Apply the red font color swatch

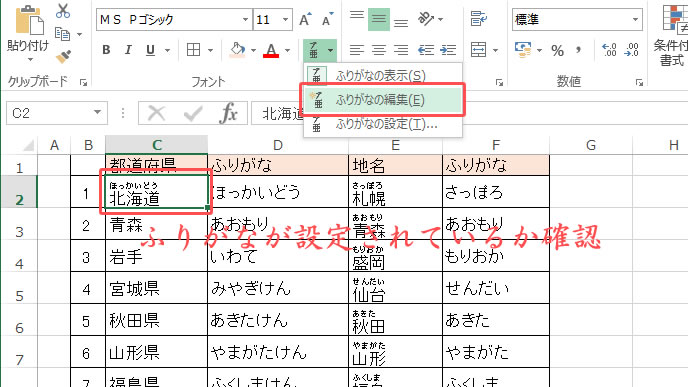[x=271, y=50]
